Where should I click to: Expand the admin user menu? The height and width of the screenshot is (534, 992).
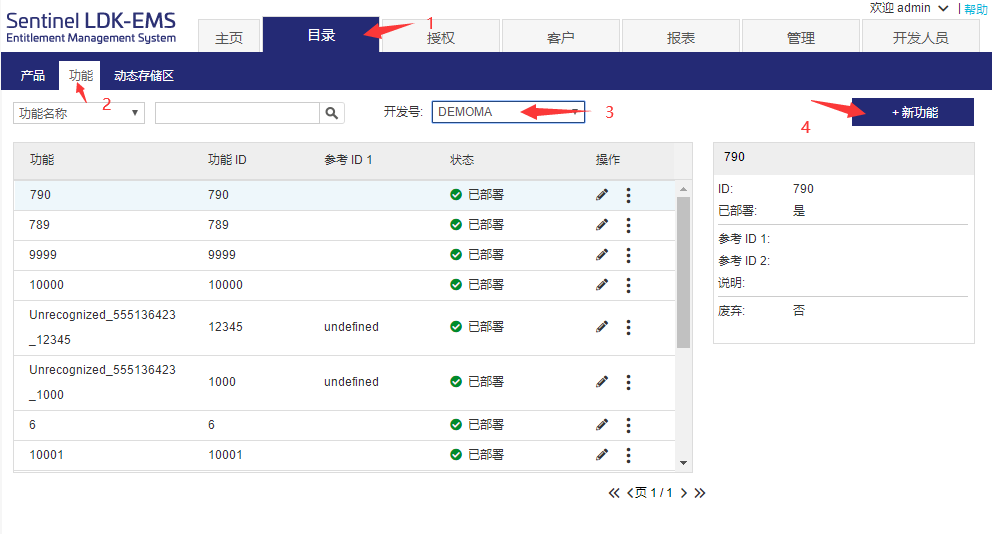[943, 8]
